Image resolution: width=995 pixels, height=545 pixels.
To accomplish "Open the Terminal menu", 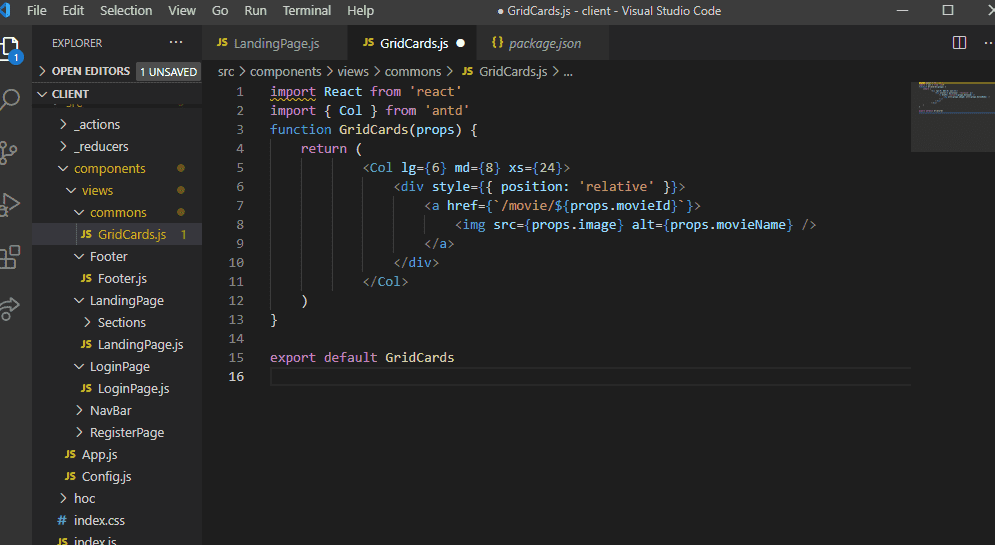I will 306,11.
